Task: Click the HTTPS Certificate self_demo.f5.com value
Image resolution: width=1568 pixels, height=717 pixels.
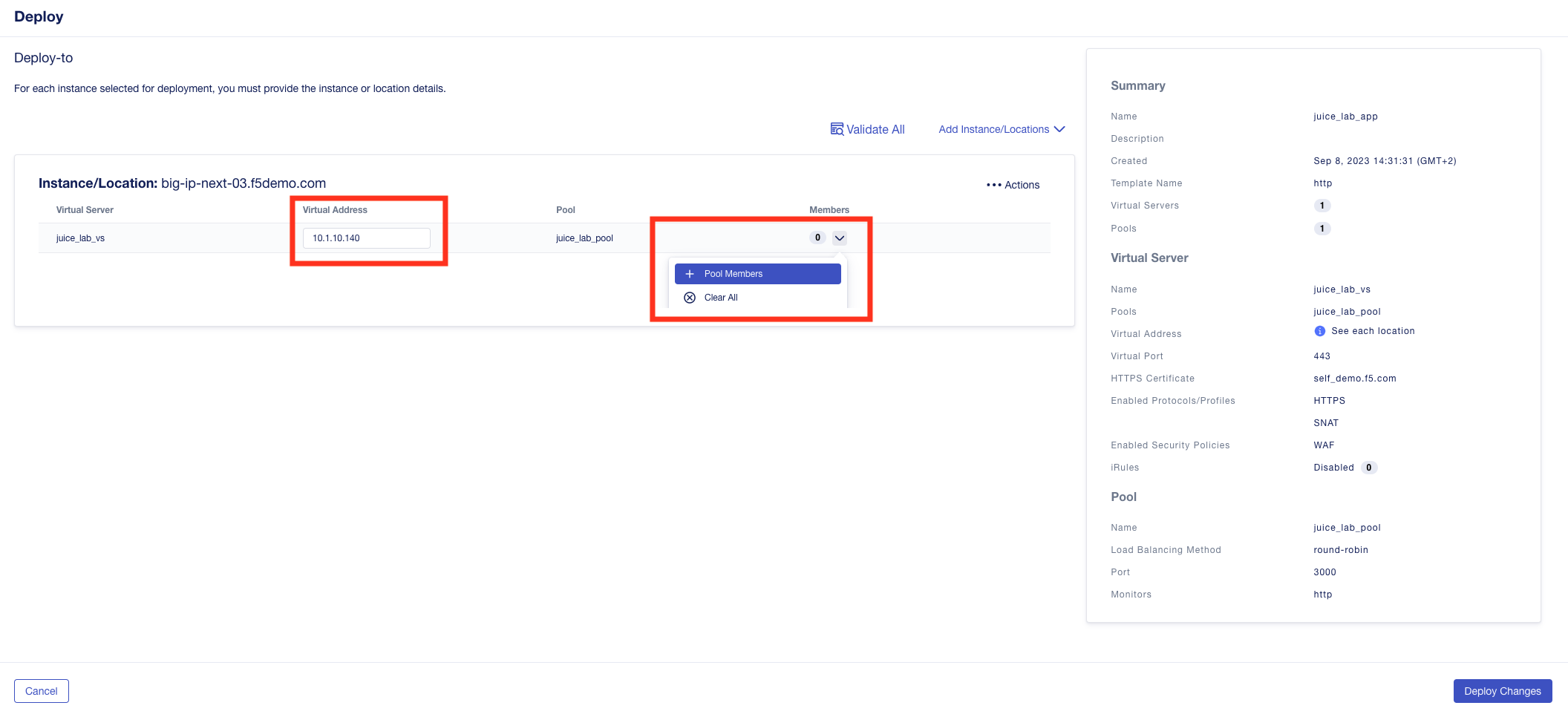Action: (1355, 379)
